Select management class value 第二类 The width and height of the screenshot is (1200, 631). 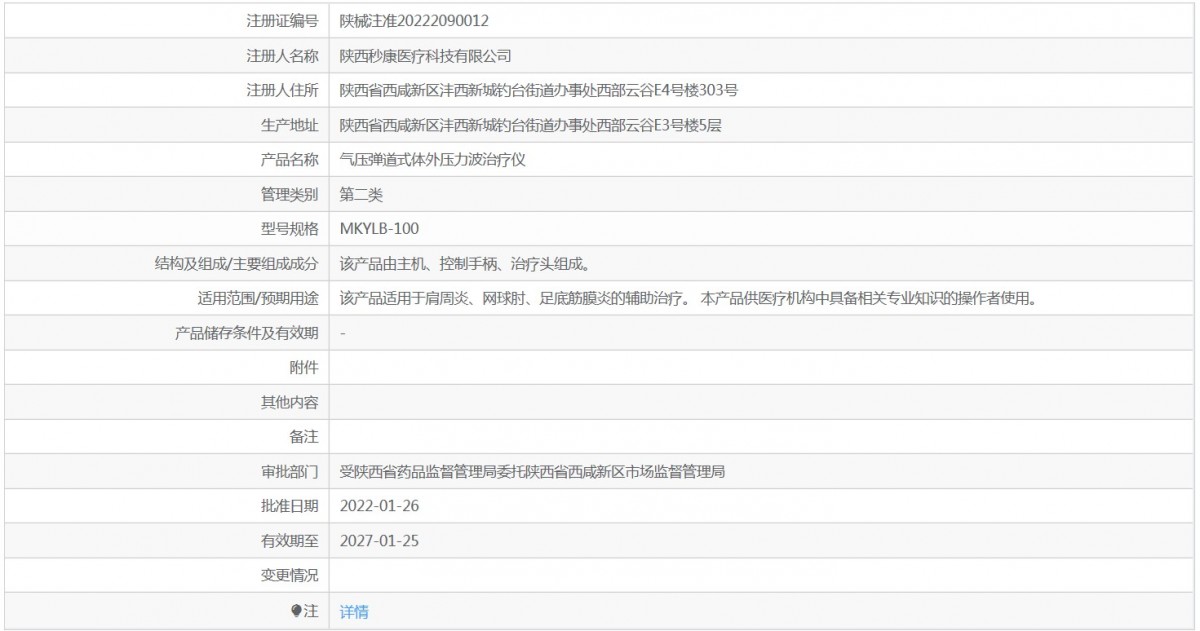361,194
